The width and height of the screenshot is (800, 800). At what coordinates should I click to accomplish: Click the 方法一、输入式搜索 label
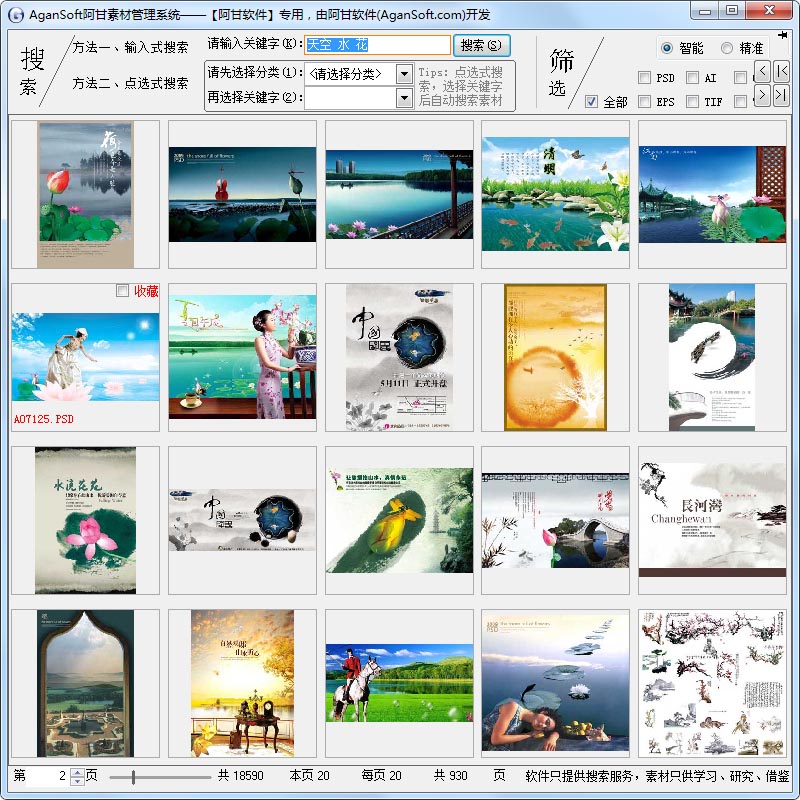pos(130,47)
